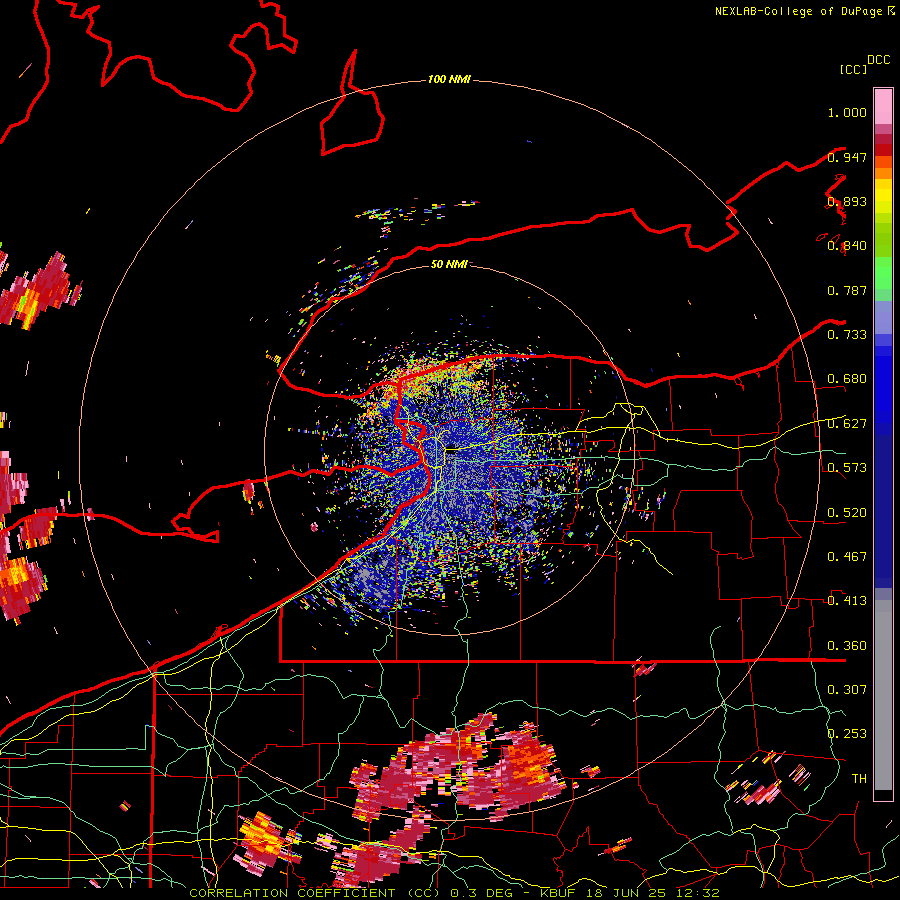Click the 18 JUN 25 date stamp
Image resolution: width=900 pixels, height=900 pixels.
point(628,893)
